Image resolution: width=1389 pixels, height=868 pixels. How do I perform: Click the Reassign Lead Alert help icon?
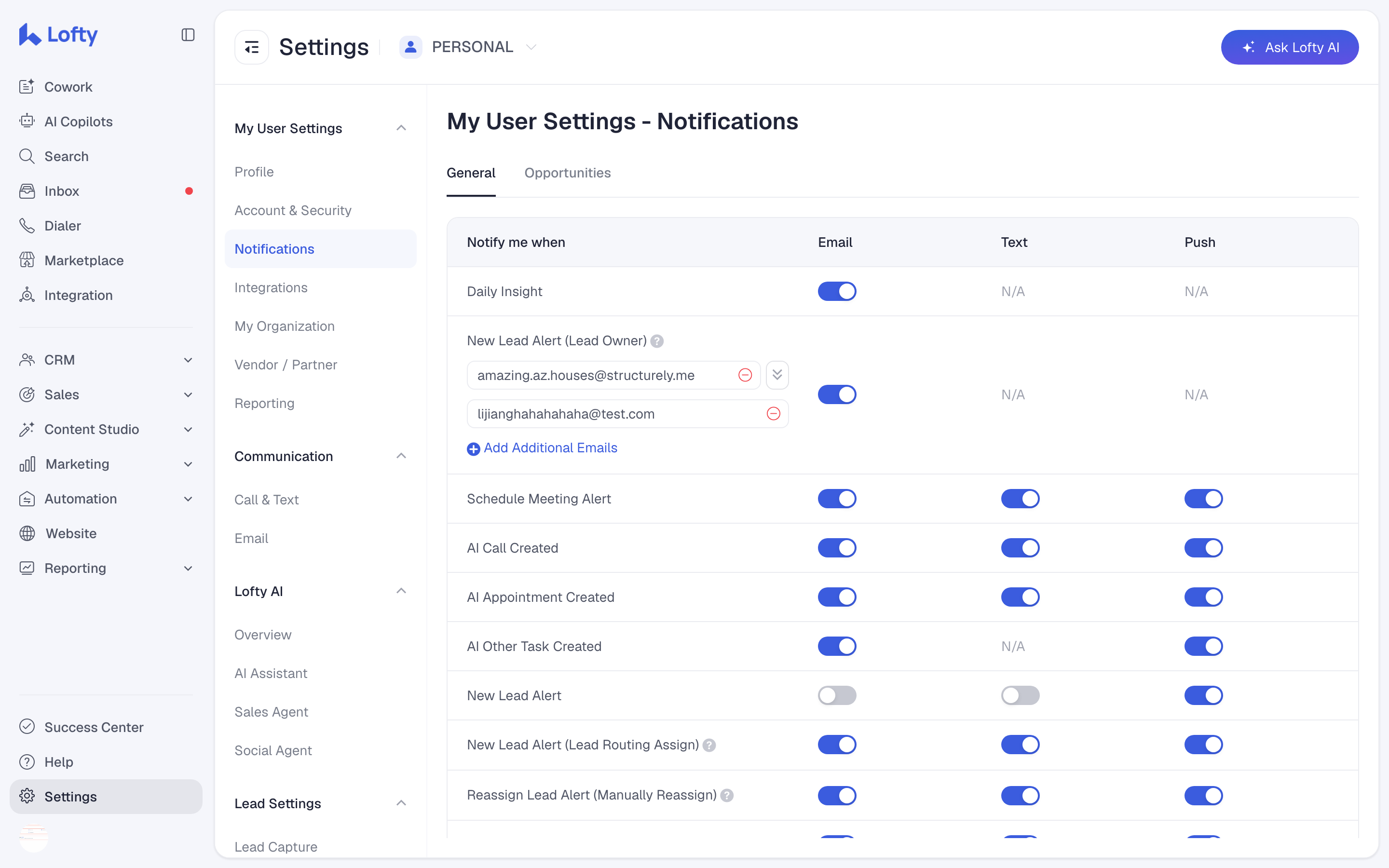tap(727, 795)
